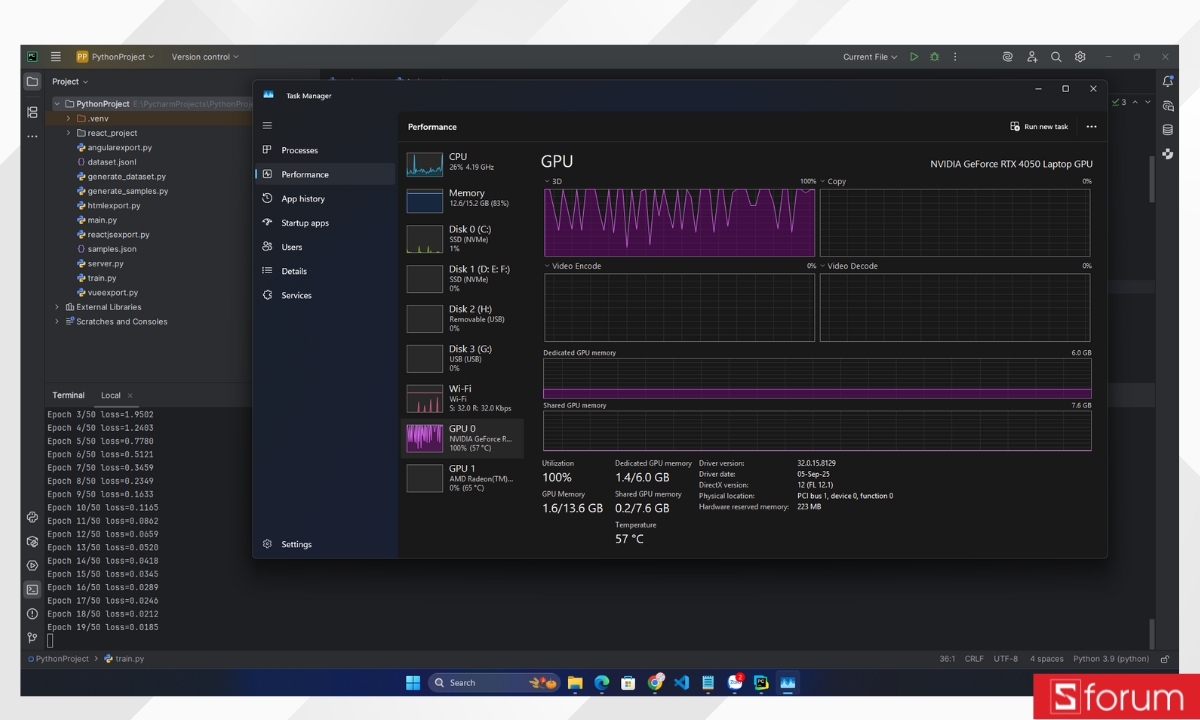
Task: Select the Local terminal tab
Action: (x=110, y=395)
